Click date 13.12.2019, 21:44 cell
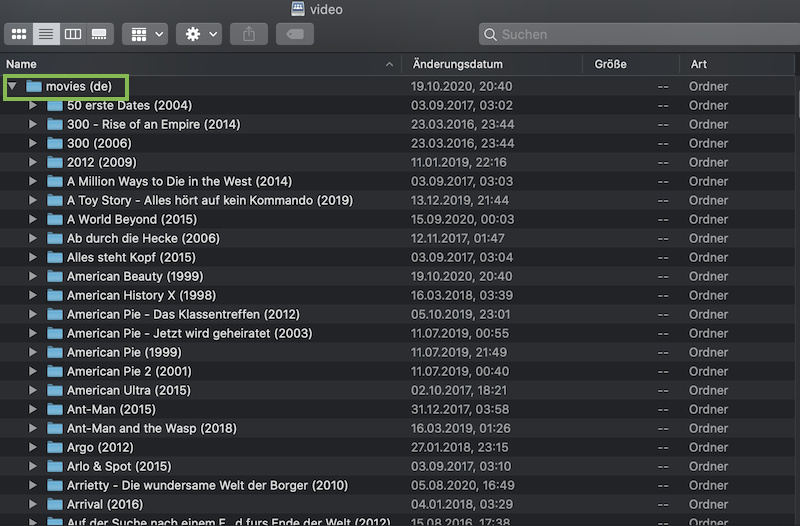 click(460, 200)
